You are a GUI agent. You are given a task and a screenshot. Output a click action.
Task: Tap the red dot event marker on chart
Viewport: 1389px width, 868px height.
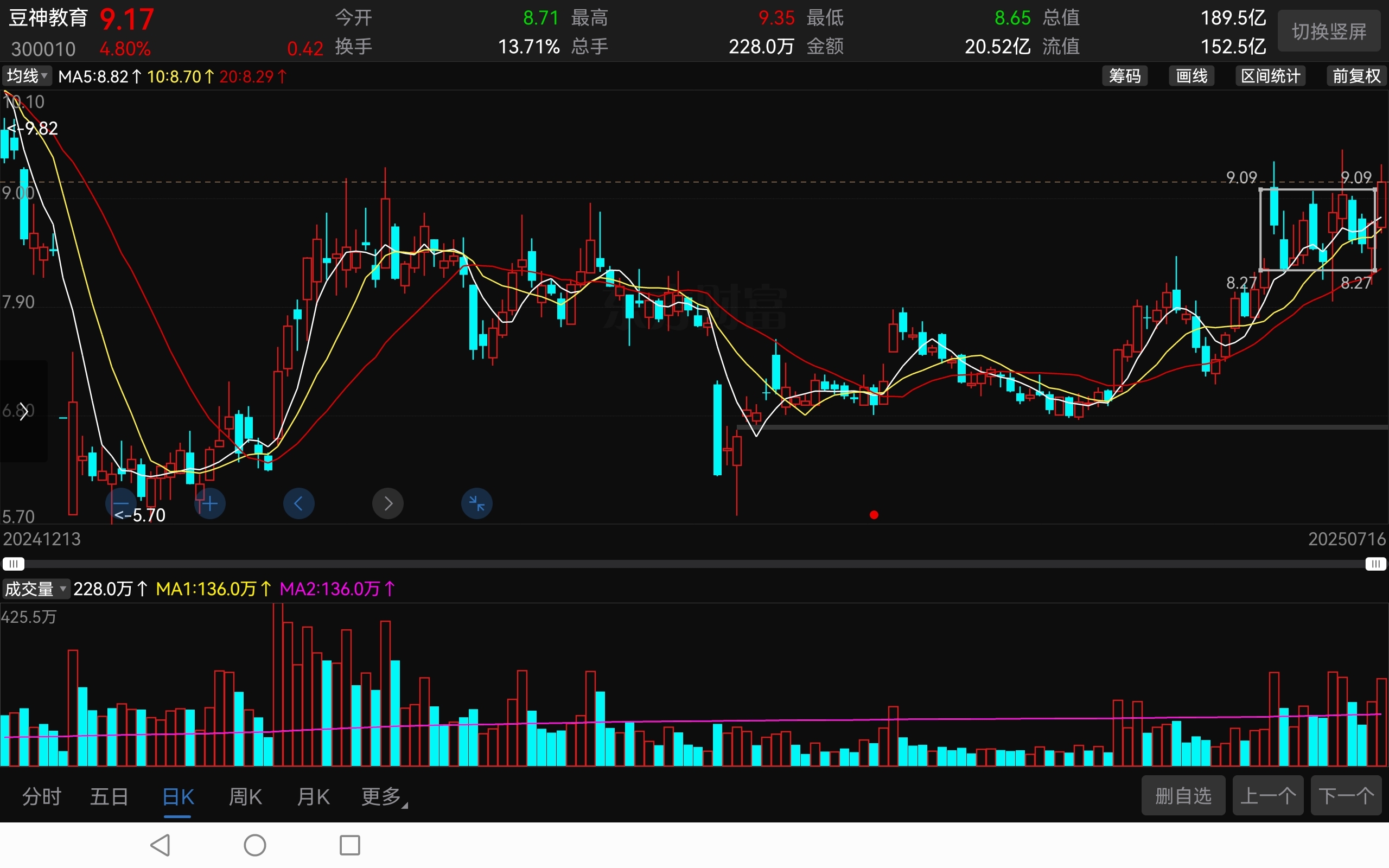coord(874,515)
